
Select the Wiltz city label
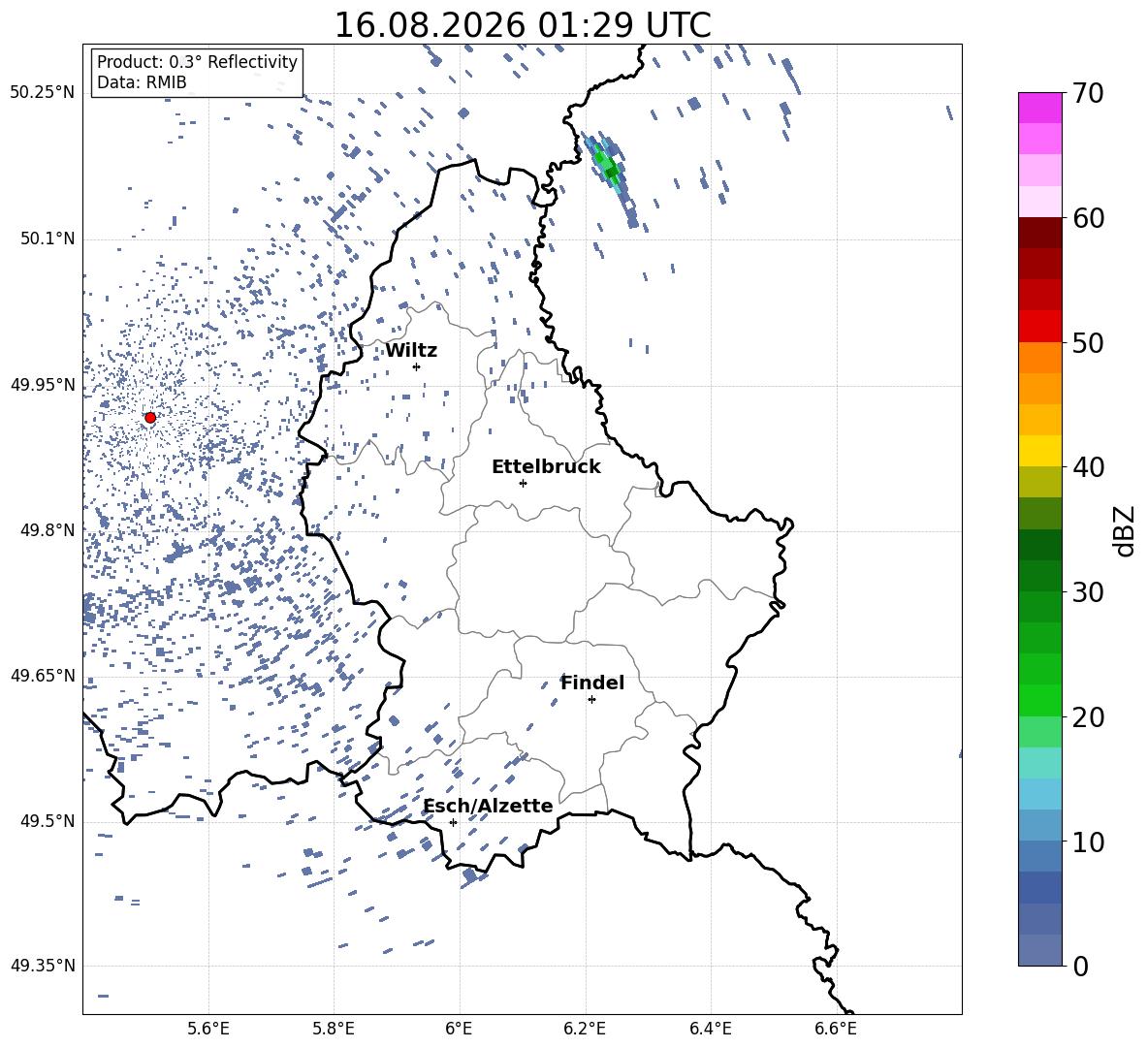[411, 351]
